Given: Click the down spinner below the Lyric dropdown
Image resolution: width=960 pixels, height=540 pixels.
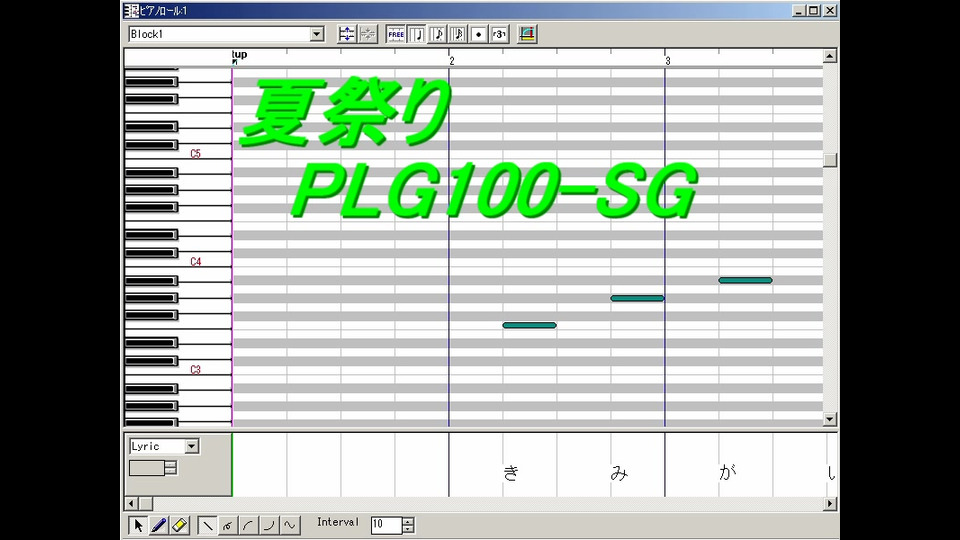Looking at the screenshot, I should coord(171,472).
